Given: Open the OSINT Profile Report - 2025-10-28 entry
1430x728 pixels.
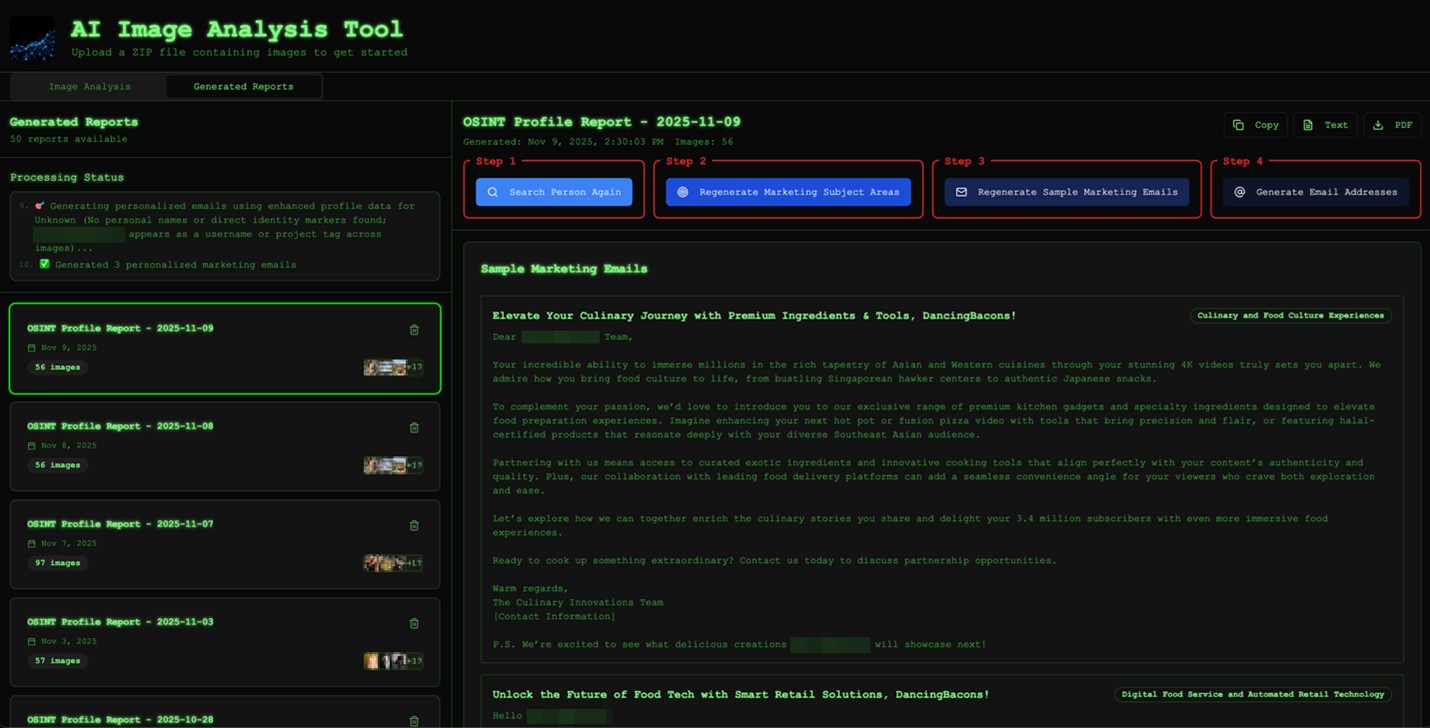Looking at the screenshot, I should pos(225,712).
